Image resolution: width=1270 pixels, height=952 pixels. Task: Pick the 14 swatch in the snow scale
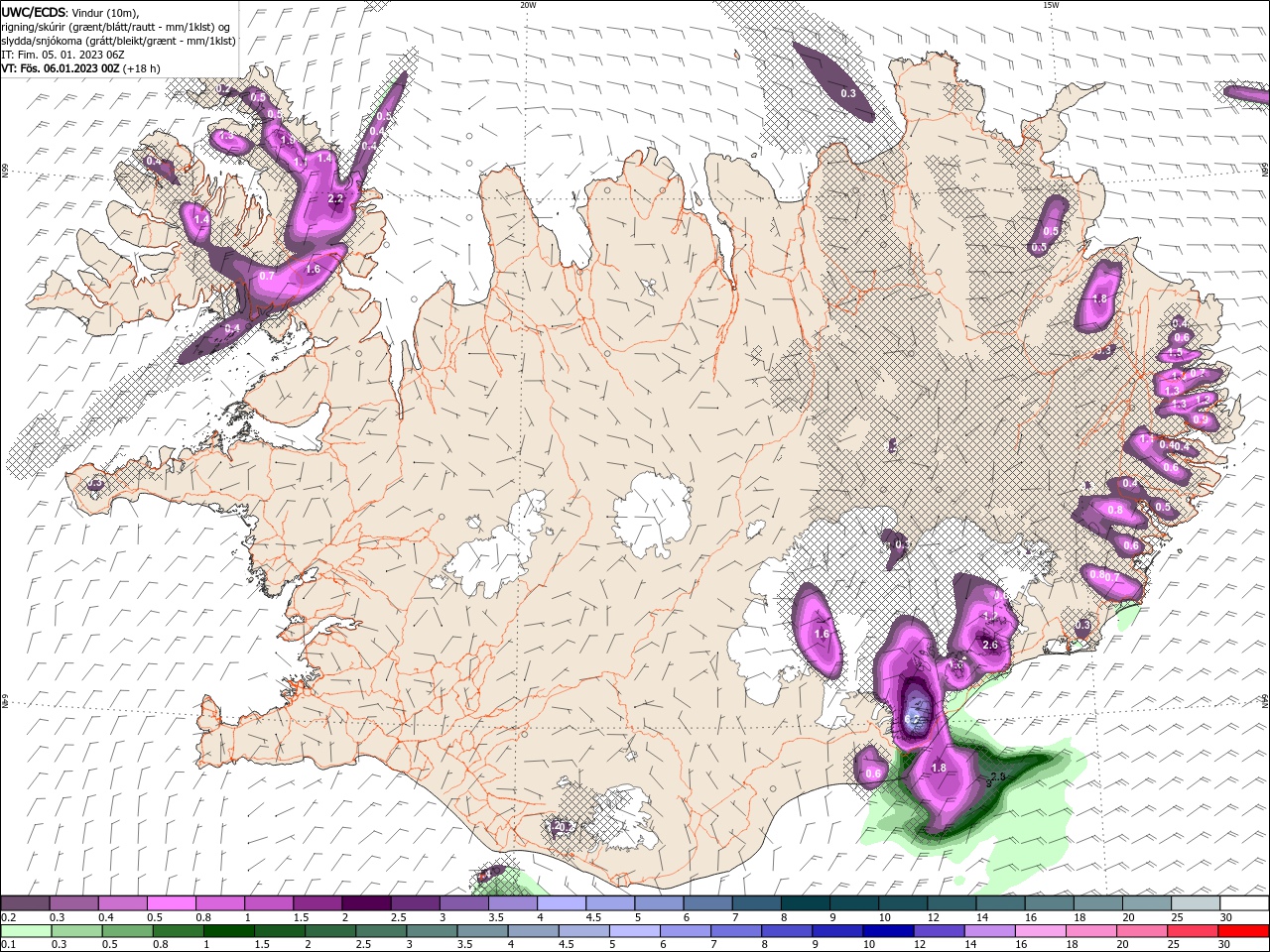point(1001,903)
